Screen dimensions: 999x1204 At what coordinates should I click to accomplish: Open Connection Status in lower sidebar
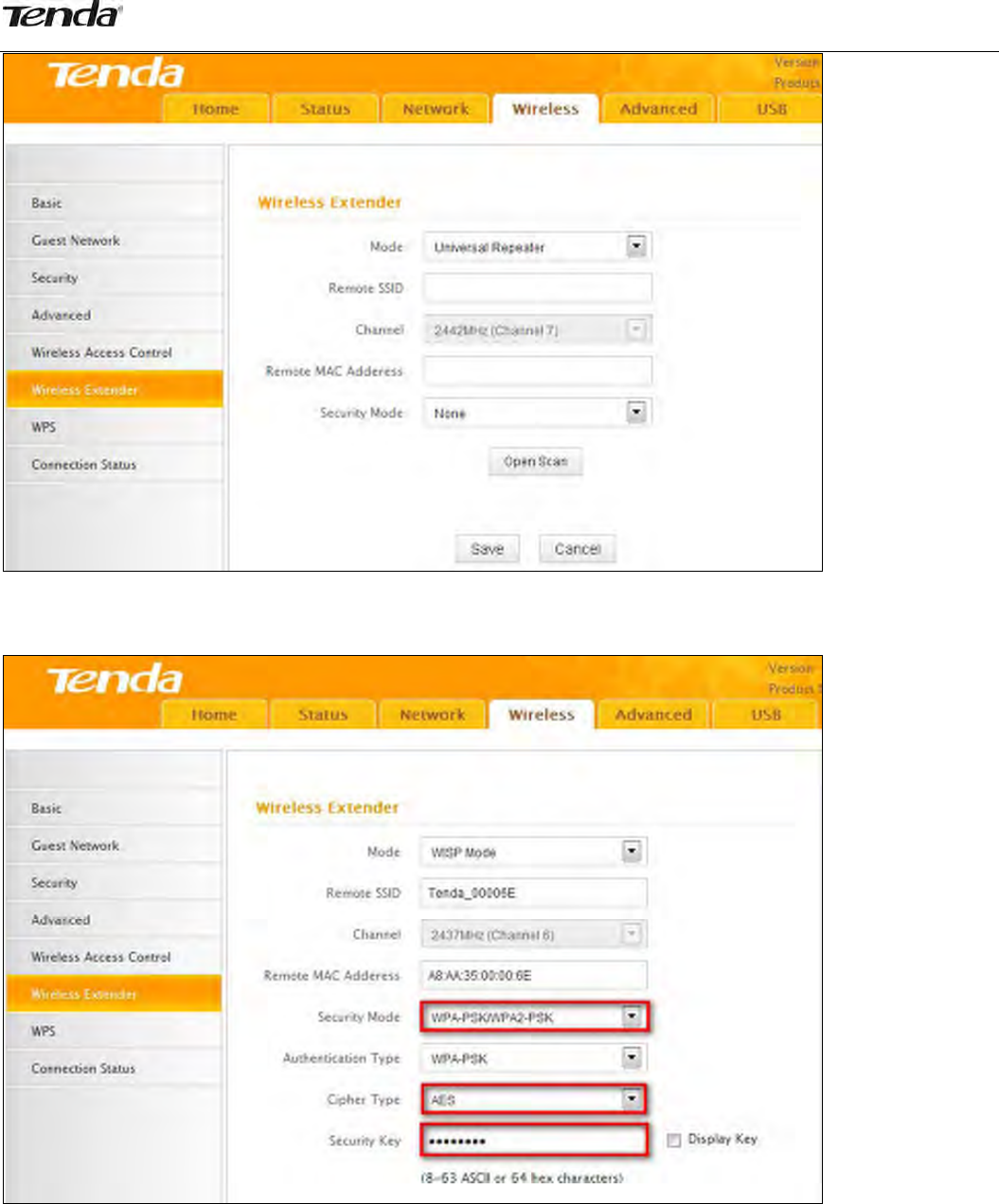(114, 1068)
